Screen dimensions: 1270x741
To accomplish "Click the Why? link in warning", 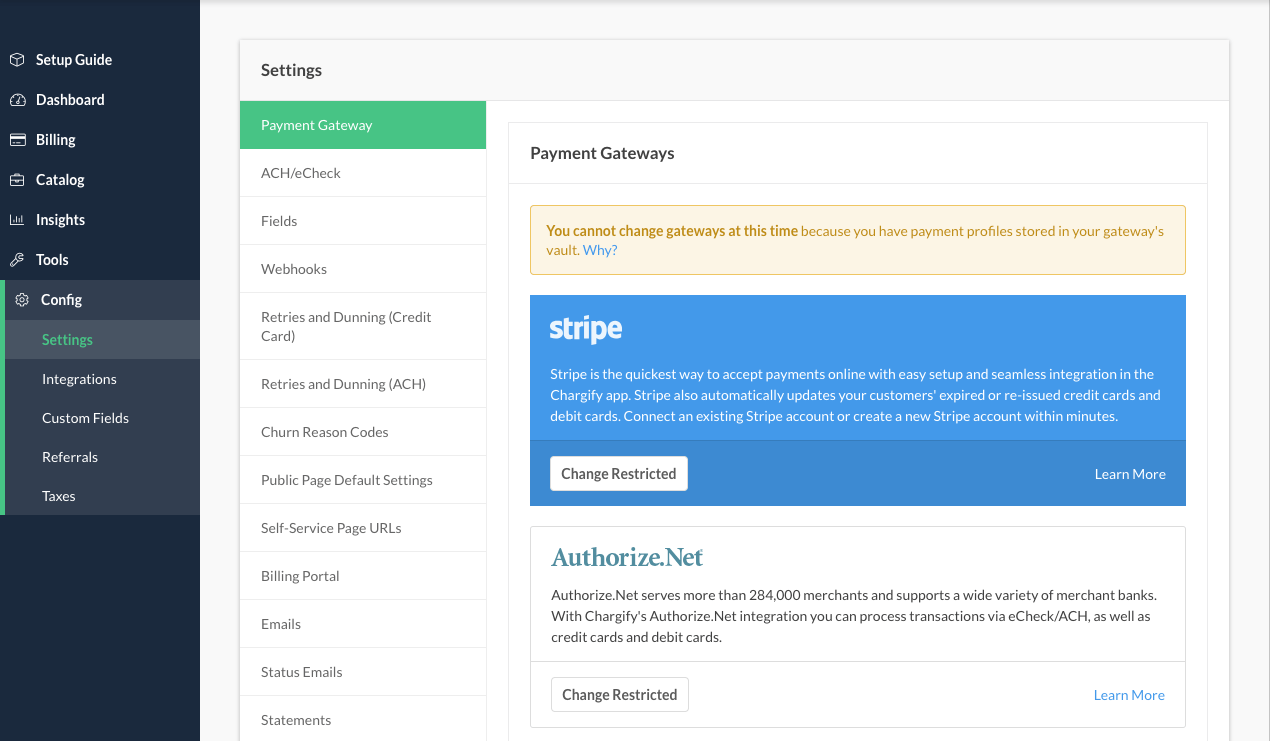I will 600,250.
